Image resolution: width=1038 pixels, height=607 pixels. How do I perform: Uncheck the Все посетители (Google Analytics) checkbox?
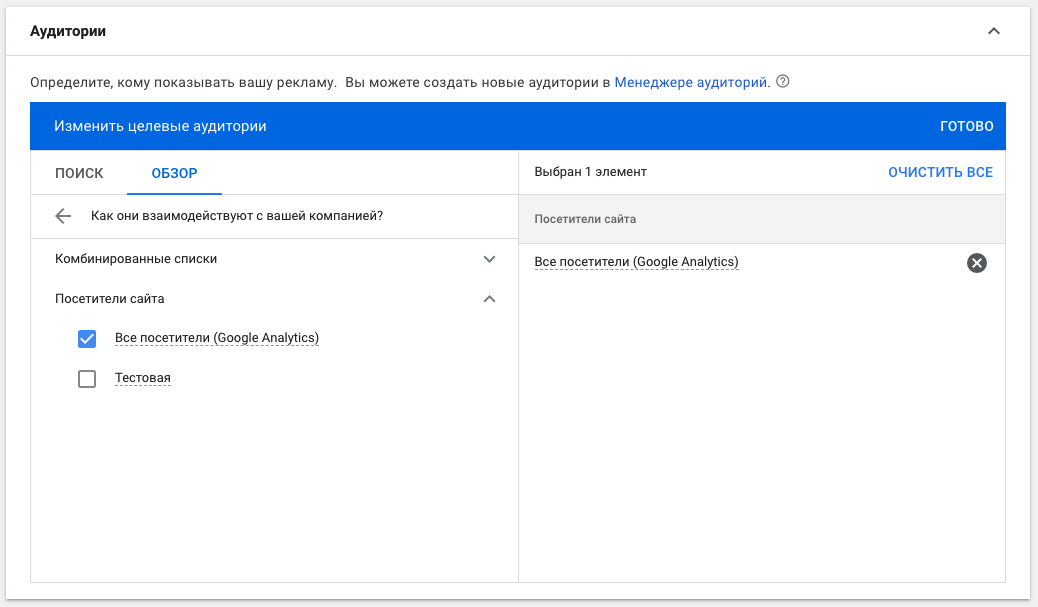tap(87, 339)
